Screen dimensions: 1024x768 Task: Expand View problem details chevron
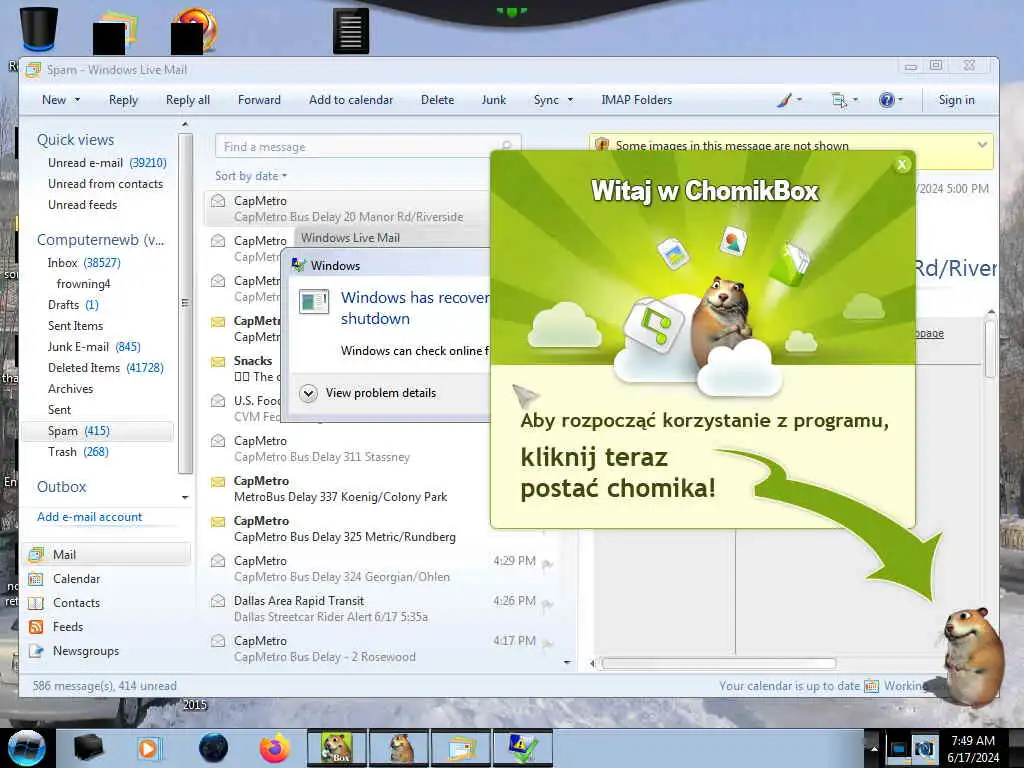308,393
